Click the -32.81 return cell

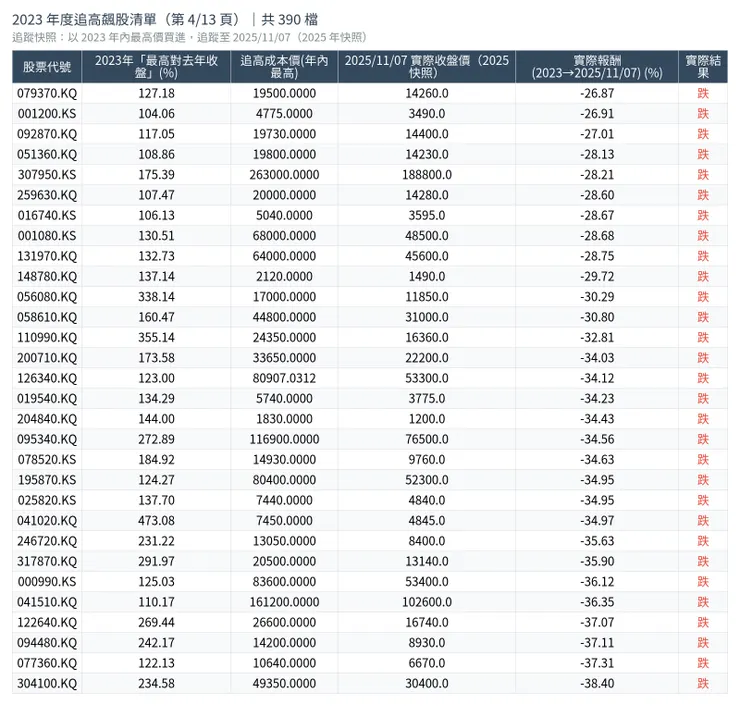click(597, 337)
